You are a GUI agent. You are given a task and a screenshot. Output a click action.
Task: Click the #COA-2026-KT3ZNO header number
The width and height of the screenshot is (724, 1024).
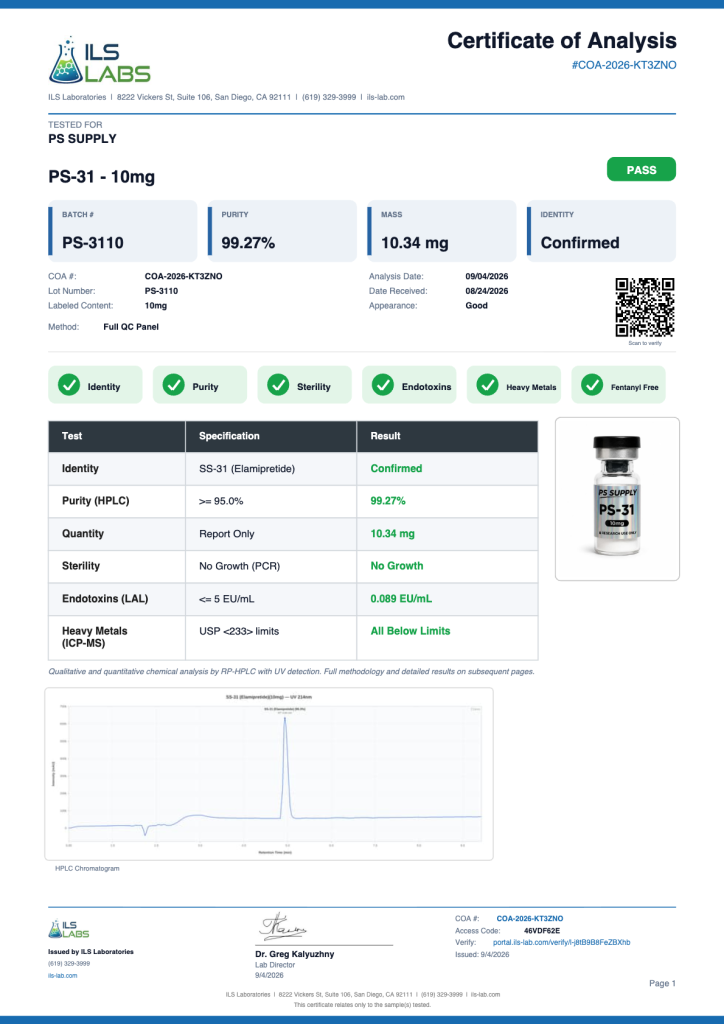click(623, 65)
